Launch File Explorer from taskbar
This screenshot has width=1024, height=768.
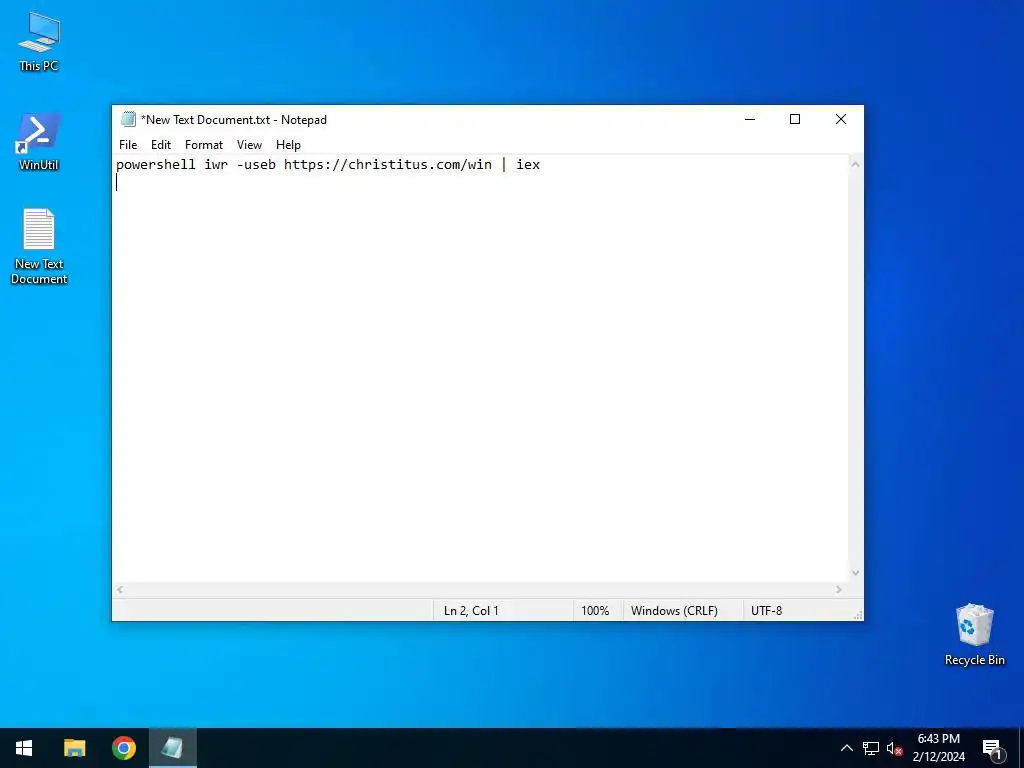[74, 748]
